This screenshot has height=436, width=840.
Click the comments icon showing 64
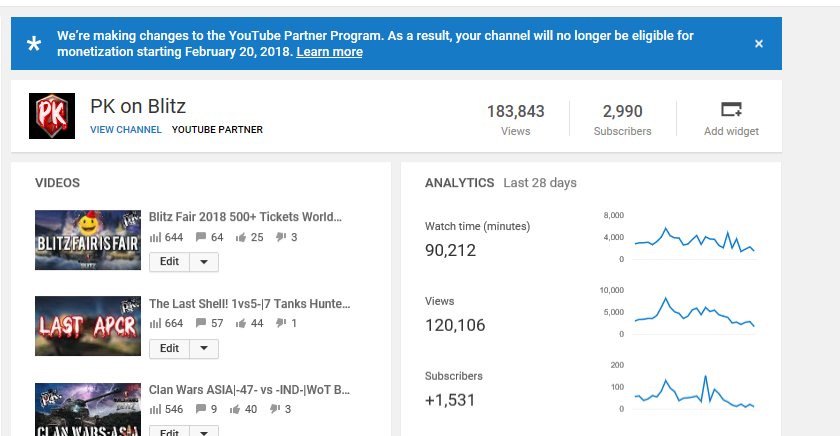(x=201, y=237)
